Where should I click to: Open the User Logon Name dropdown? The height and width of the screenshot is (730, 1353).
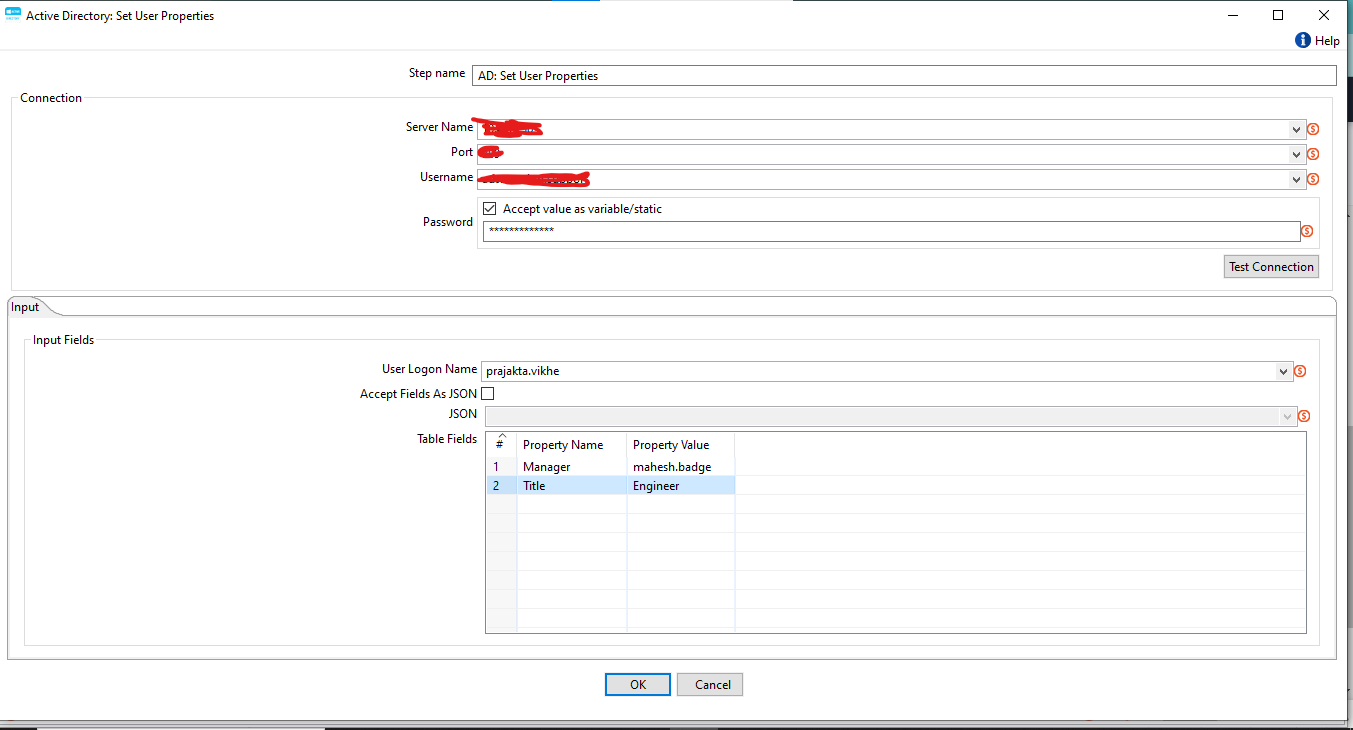coord(1285,371)
